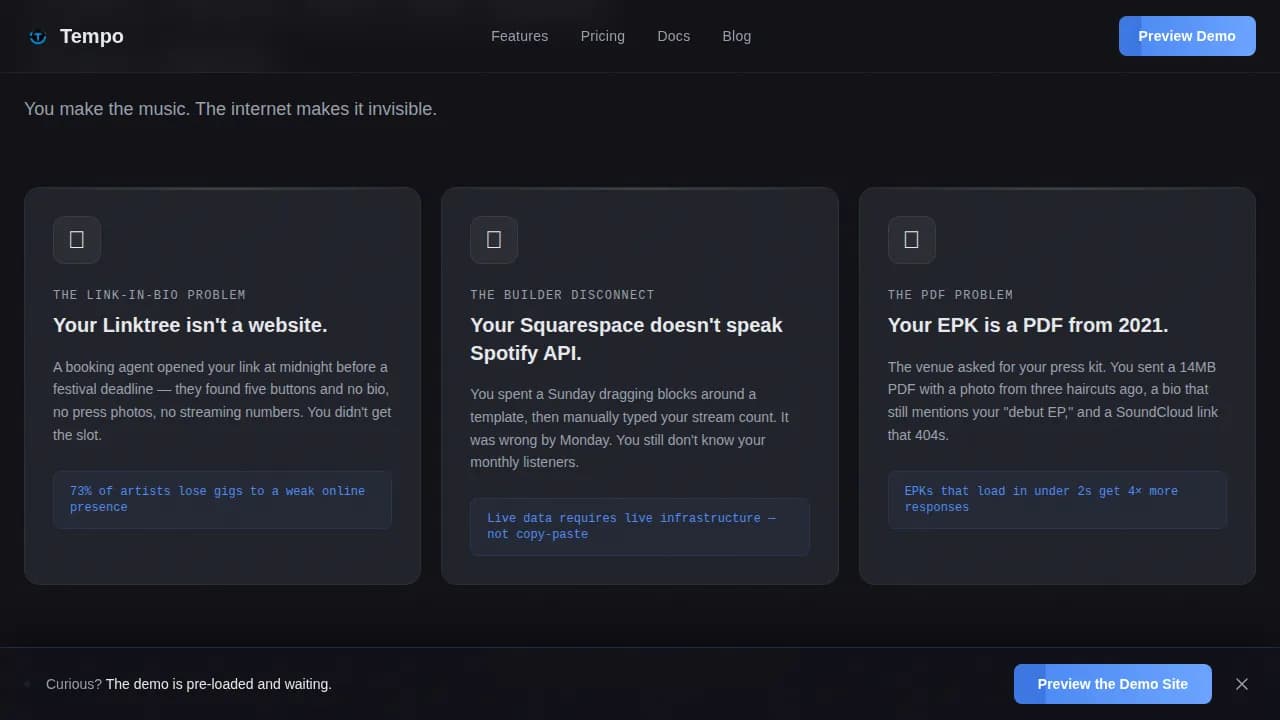This screenshot has width=1280, height=720.
Task: Click heading 'Your Linktree isn't a website.'
Action: (190, 325)
